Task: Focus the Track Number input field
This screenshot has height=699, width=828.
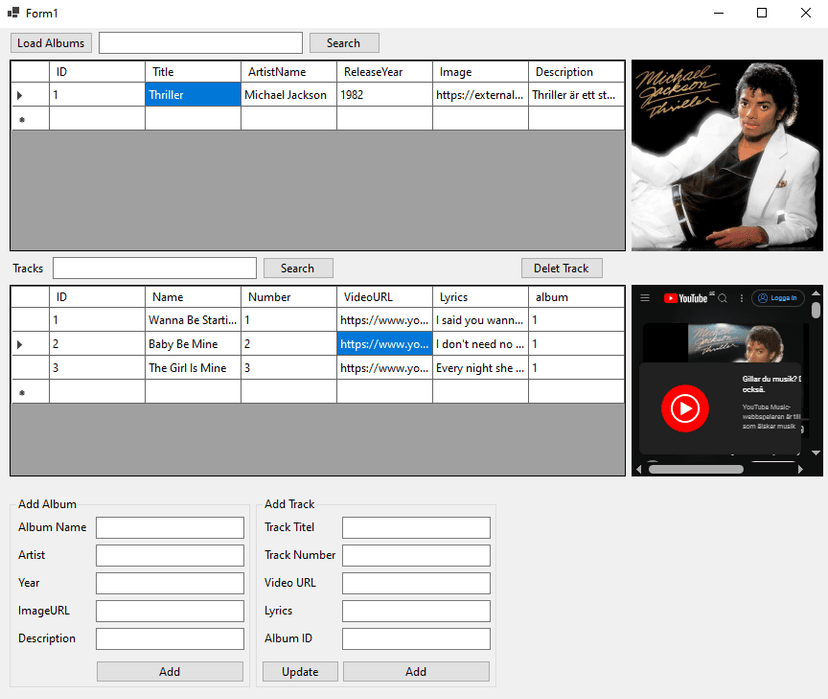Action: (x=416, y=555)
